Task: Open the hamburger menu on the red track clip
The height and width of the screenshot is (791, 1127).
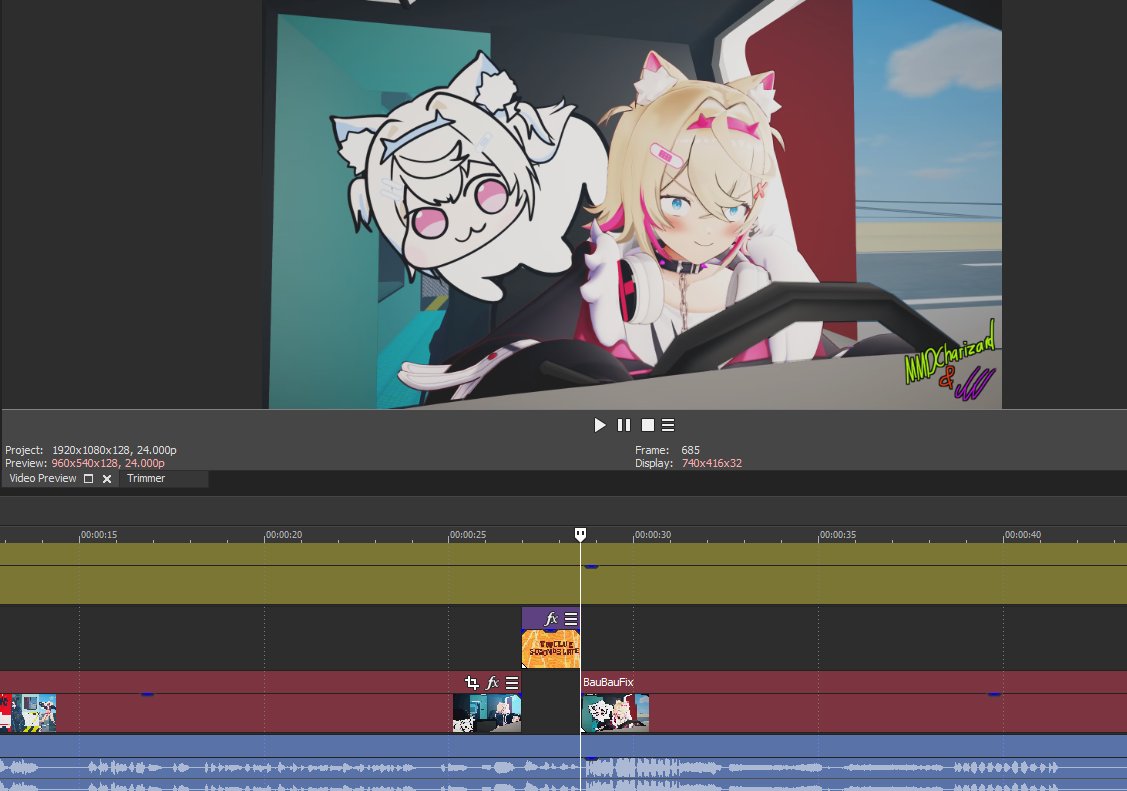Action: coord(512,683)
